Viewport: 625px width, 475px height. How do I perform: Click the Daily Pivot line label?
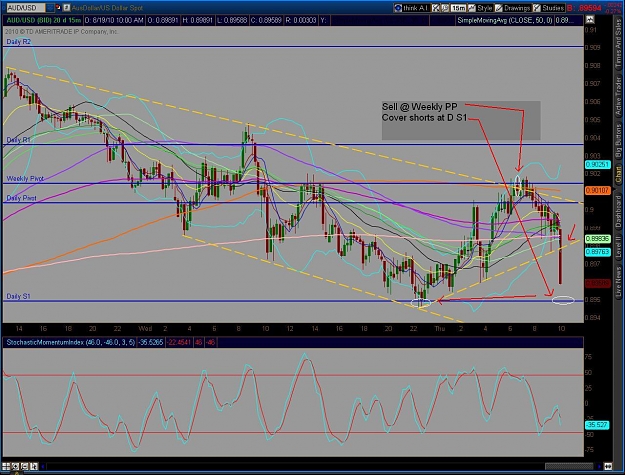point(22,198)
